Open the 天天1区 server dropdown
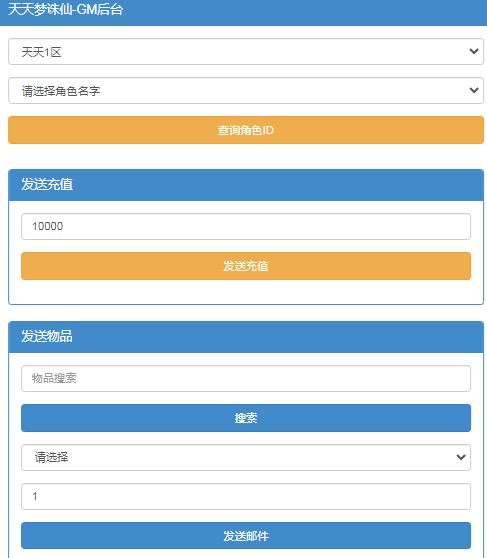 tap(246, 52)
